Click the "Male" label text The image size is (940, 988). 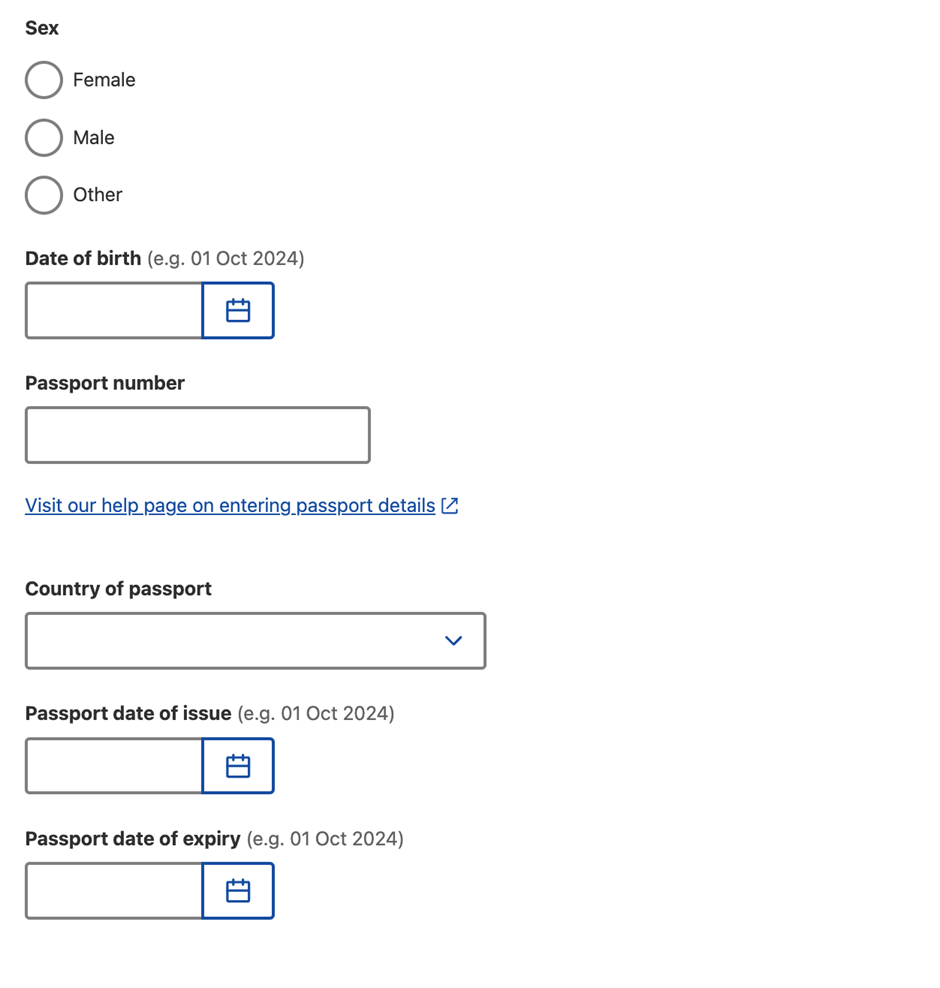pyautogui.click(x=94, y=138)
